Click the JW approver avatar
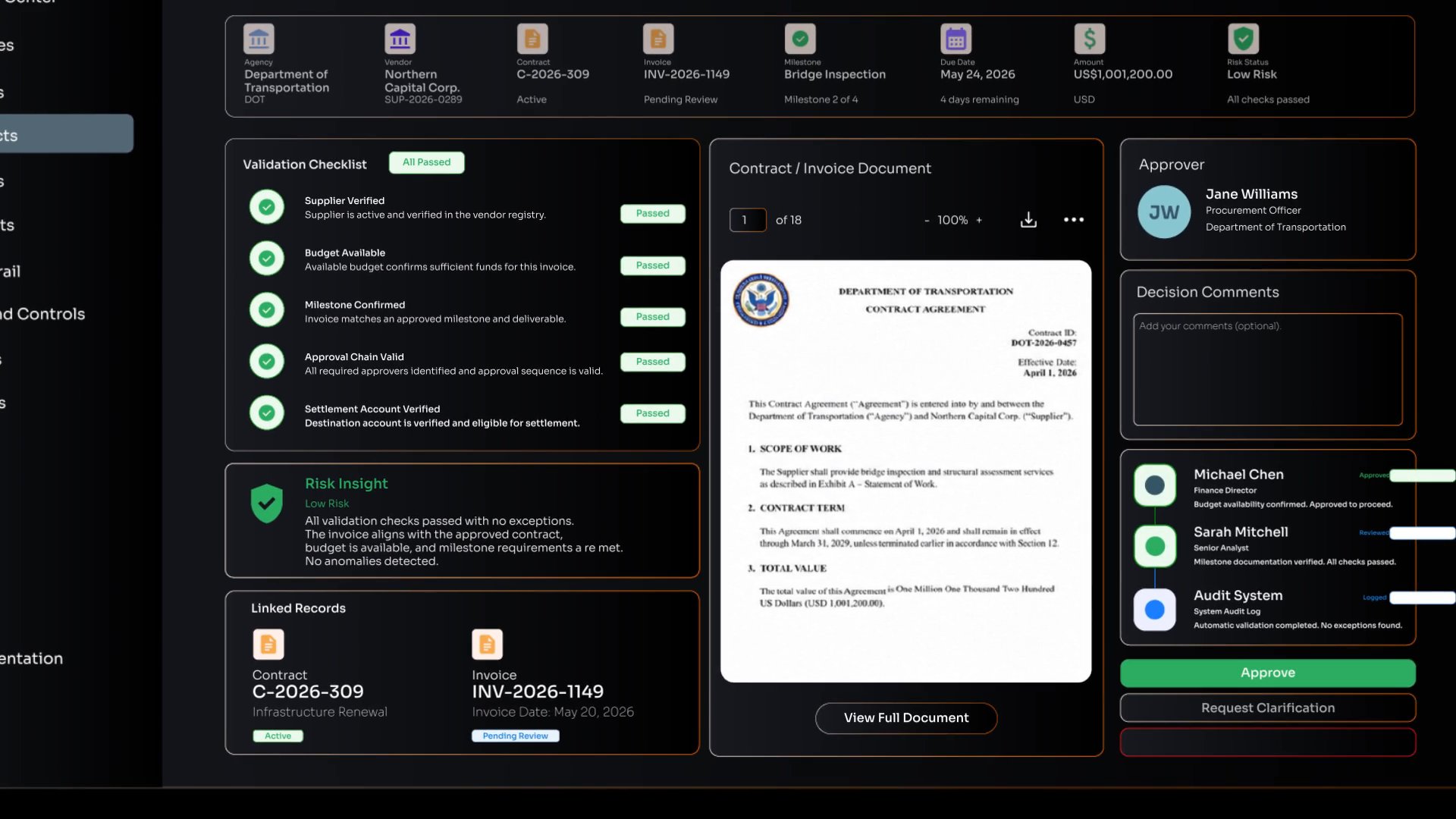 pos(1164,212)
